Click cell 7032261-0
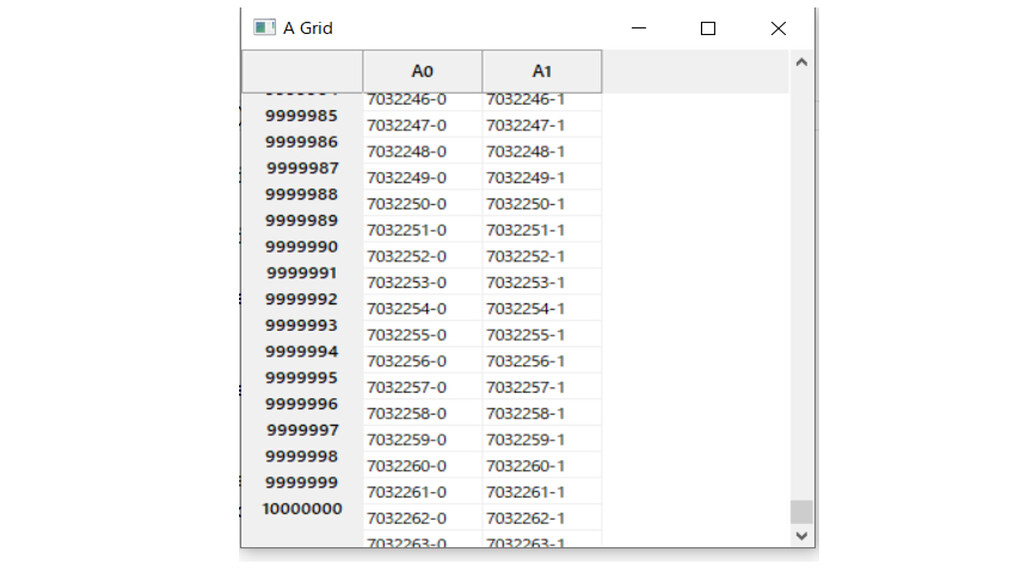Screen dimensions: 1024x576 click(x=423, y=492)
